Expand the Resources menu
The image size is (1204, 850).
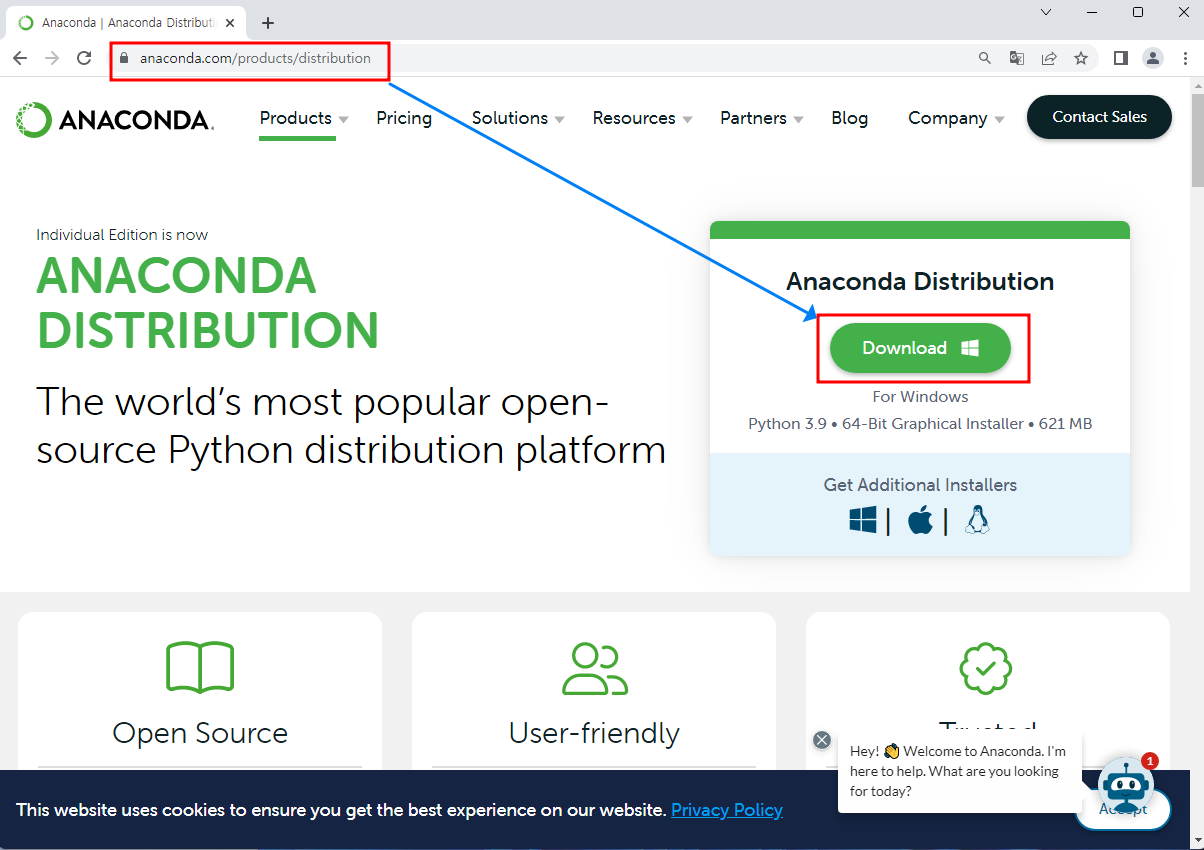point(642,118)
